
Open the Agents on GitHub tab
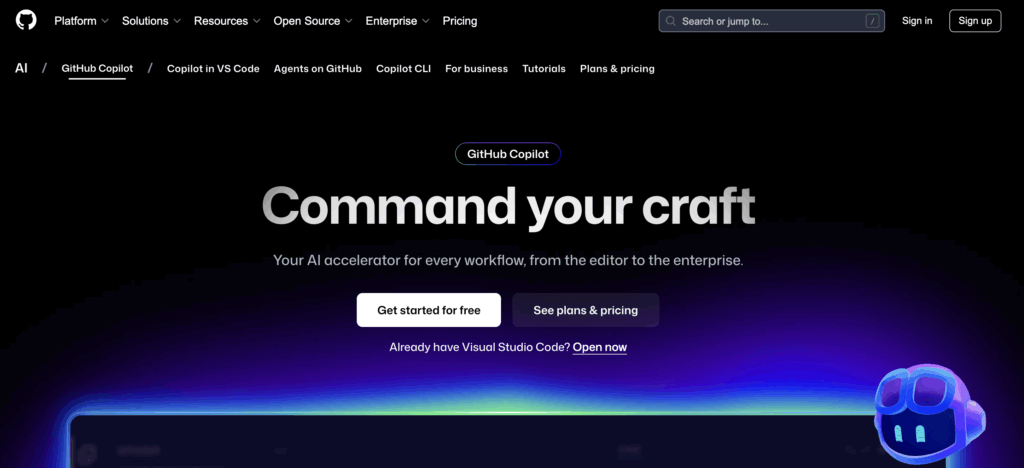pyautogui.click(x=318, y=69)
